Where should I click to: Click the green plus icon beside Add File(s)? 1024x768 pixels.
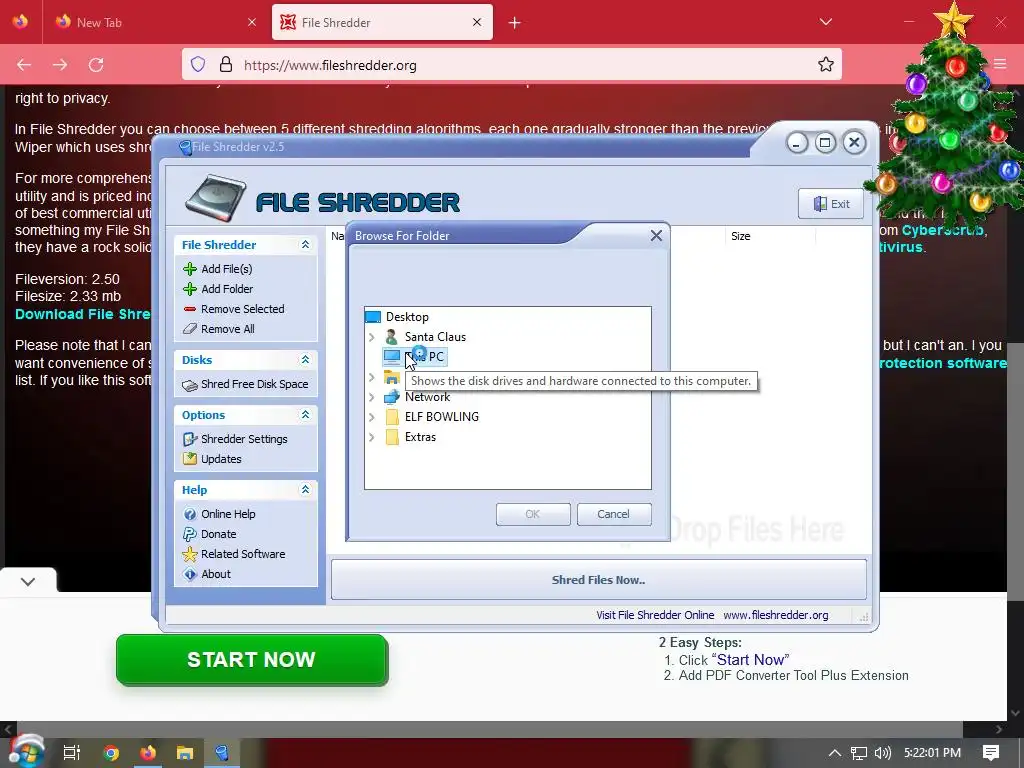190,269
